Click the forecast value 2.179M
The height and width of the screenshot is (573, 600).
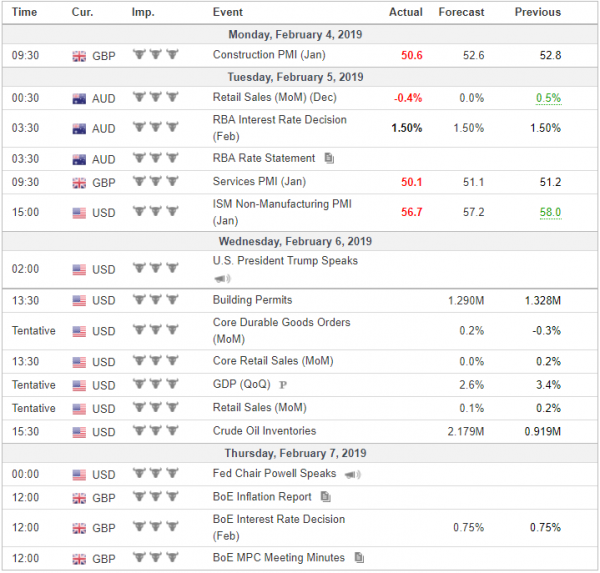pos(466,432)
